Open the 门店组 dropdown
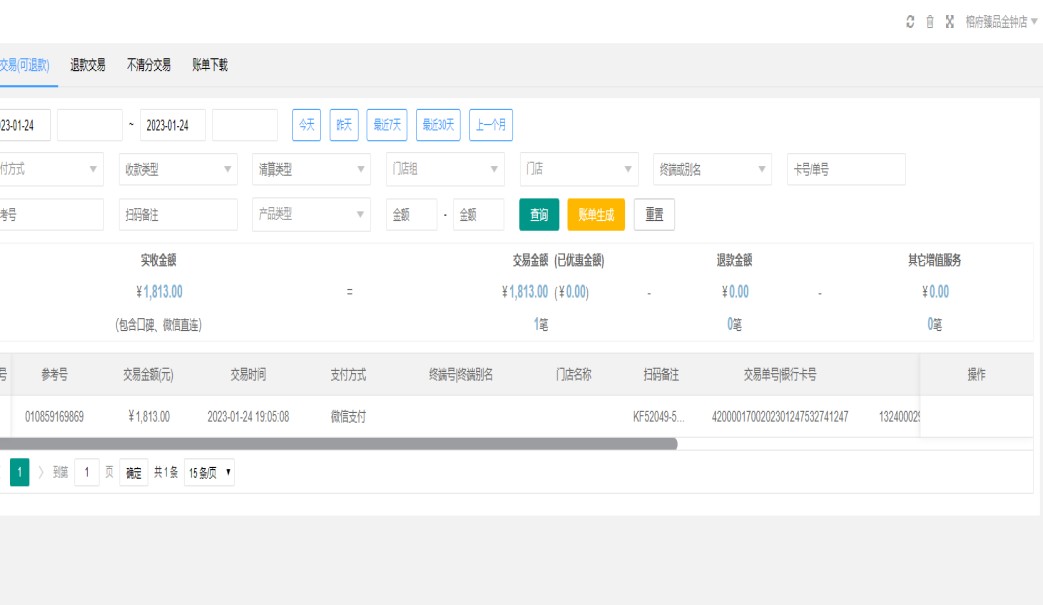Image resolution: width=1043 pixels, height=605 pixels. [446, 170]
